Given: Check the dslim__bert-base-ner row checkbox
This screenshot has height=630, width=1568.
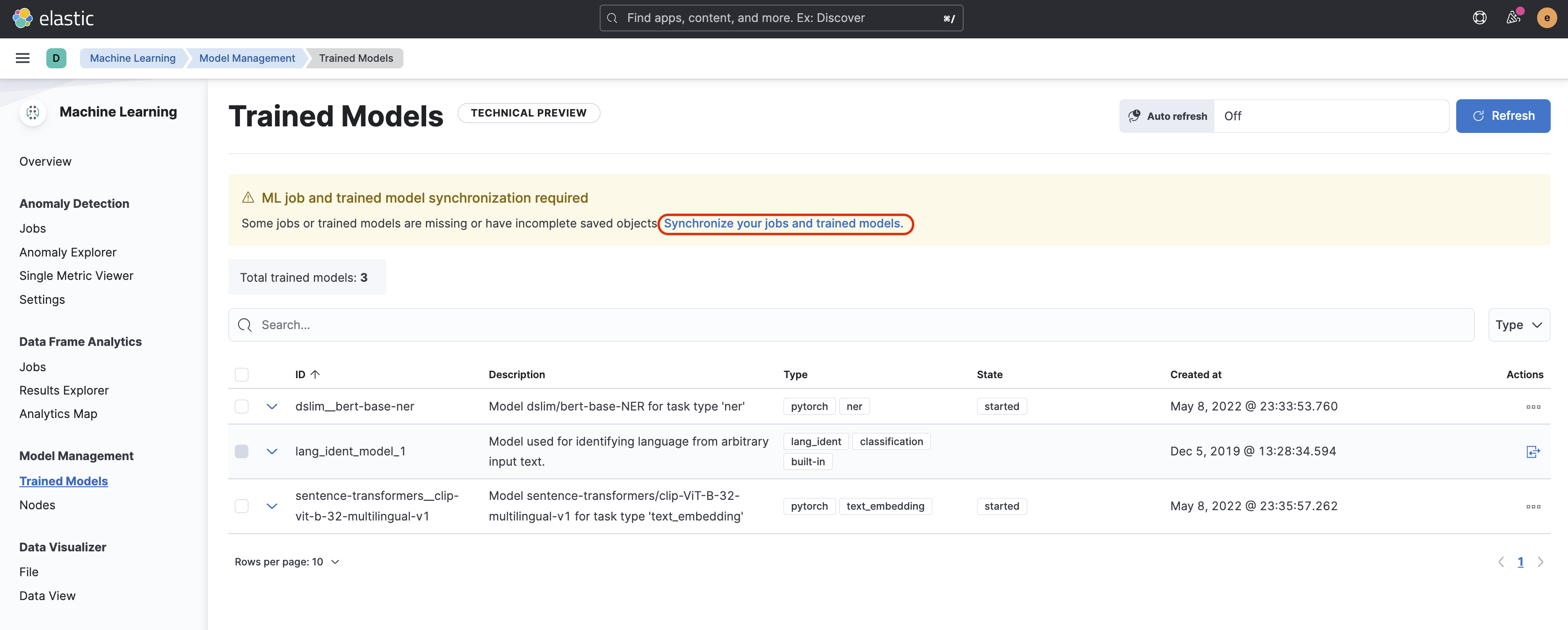Looking at the screenshot, I should click(242, 406).
